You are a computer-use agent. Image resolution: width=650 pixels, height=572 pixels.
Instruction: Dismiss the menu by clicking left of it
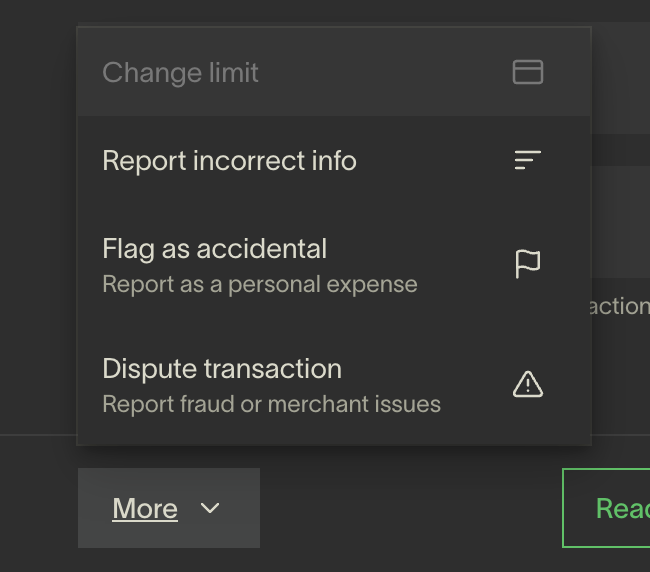click(x=38, y=250)
